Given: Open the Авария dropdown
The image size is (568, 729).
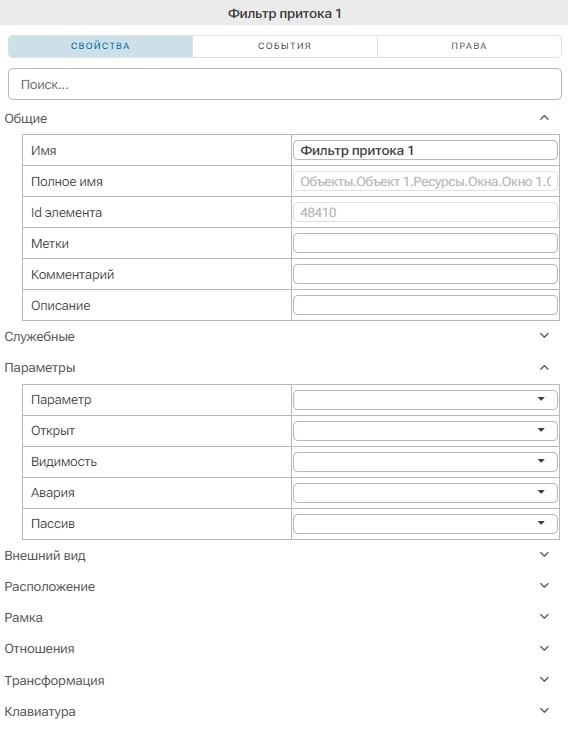Looking at the screenshot, I should pos(425,493).
